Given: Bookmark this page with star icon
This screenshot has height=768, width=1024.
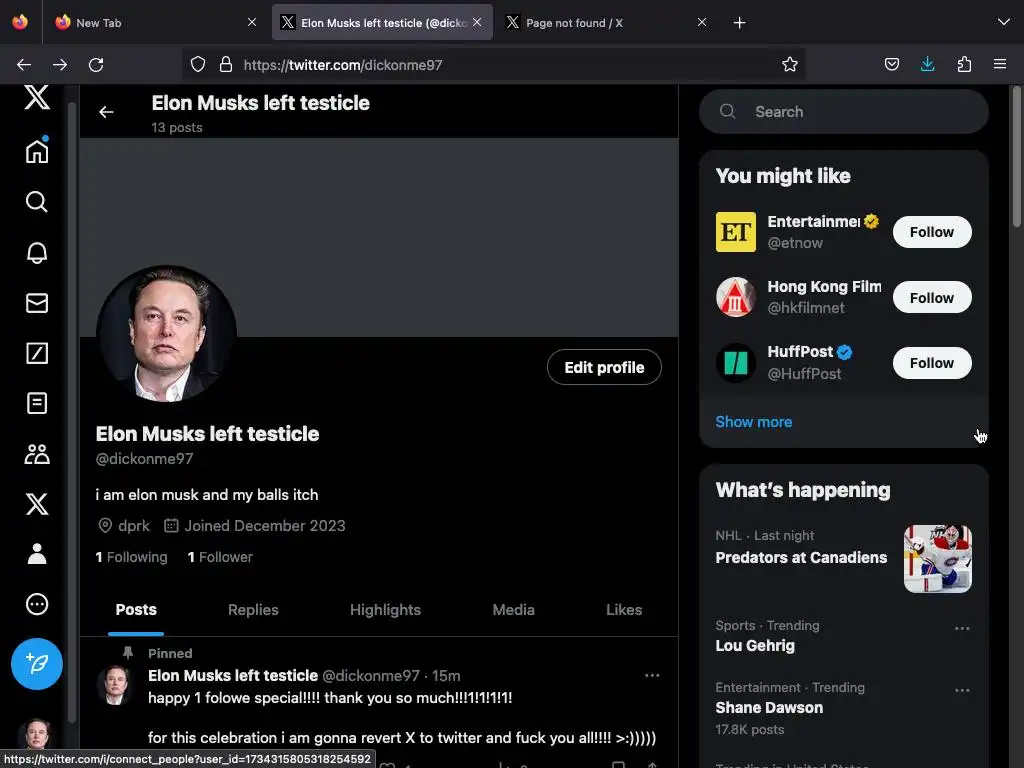Looking at the screenshot, I should [790, 65].
